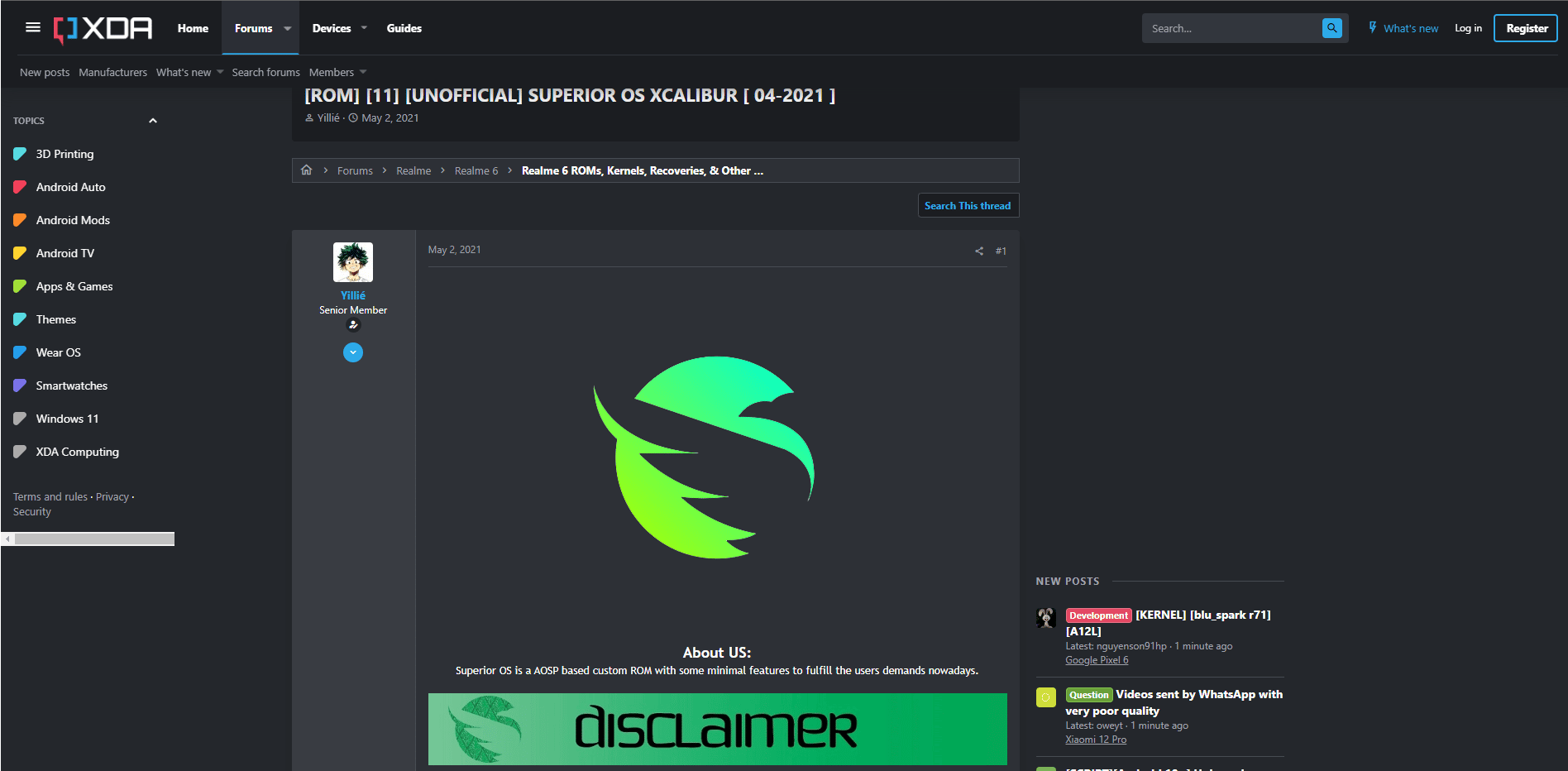Click the Development tag label
The image size is (1568, 771).
[x=1098, y=615]
